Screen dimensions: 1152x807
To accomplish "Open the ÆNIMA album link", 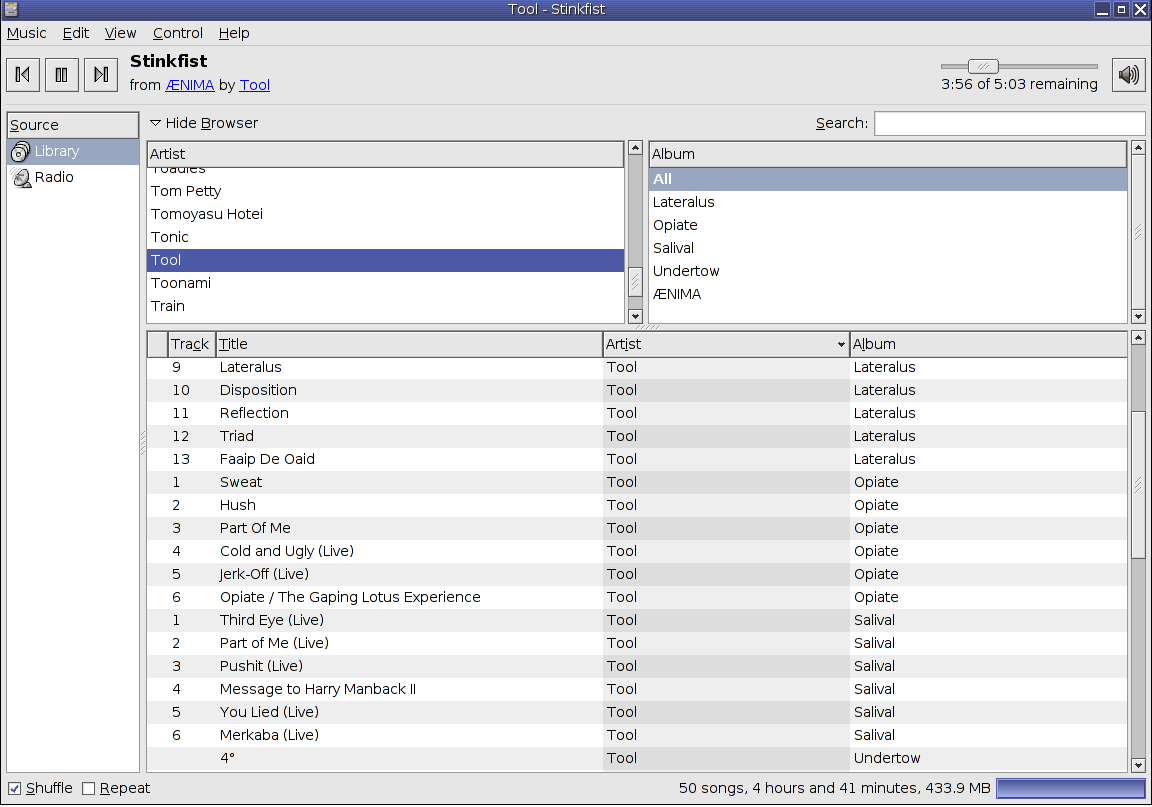I will [190, 85].
